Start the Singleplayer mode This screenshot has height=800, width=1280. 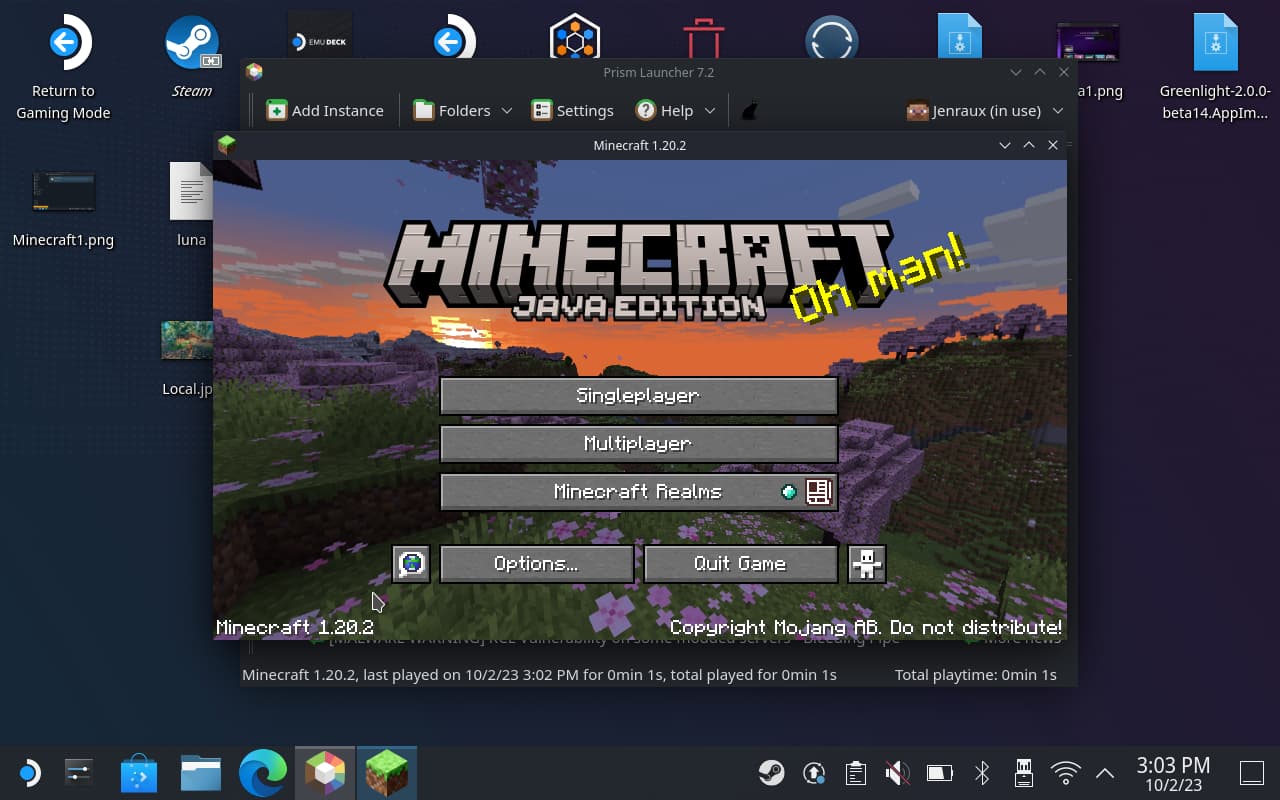click(x=638, y=396)
